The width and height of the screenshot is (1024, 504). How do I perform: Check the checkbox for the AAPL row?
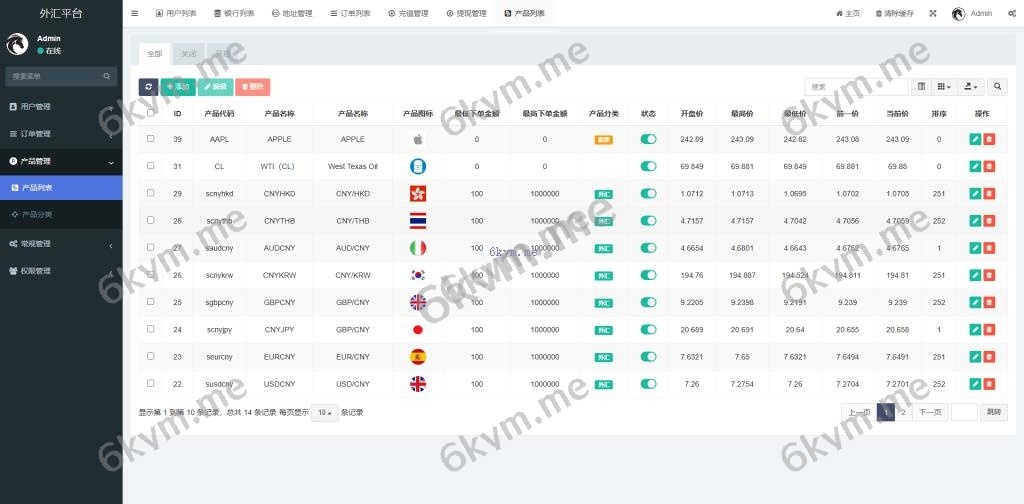pyautogui.click(x=151, y=139)
